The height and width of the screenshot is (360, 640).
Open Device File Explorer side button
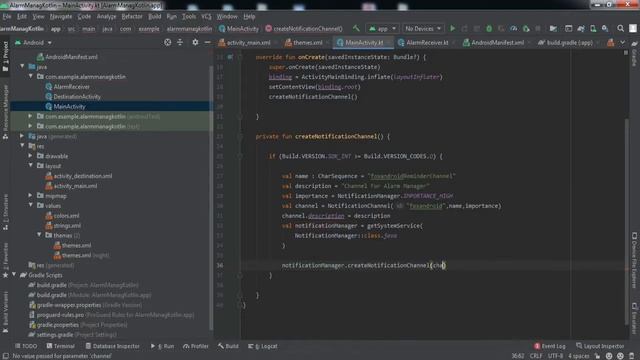click(635, 260)
